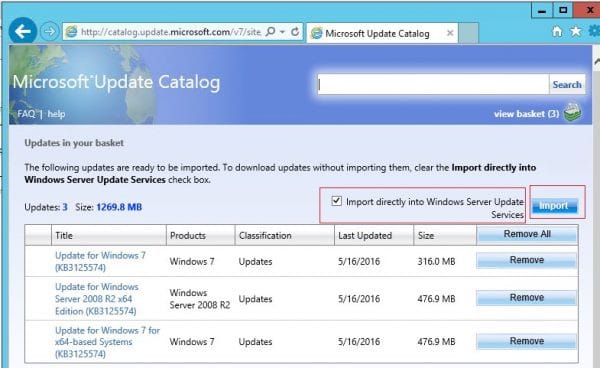Click the Windows Server 2008 R2 product cell
This screenshot has width=600, height=368.
(x=200, y=299)
